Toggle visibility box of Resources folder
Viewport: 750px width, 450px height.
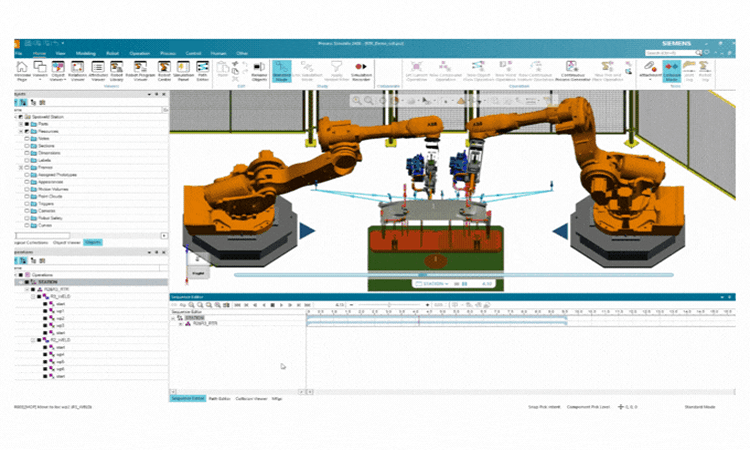click(x=27, y=131)
